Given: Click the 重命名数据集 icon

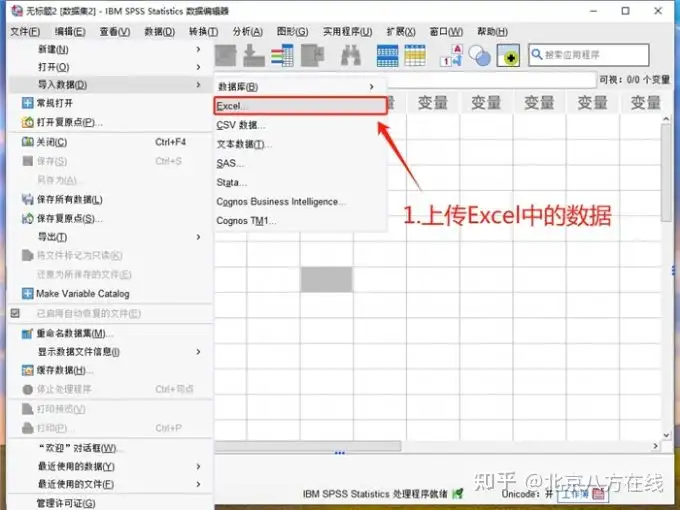Looking at the screenshot, I should coord(27,333).
